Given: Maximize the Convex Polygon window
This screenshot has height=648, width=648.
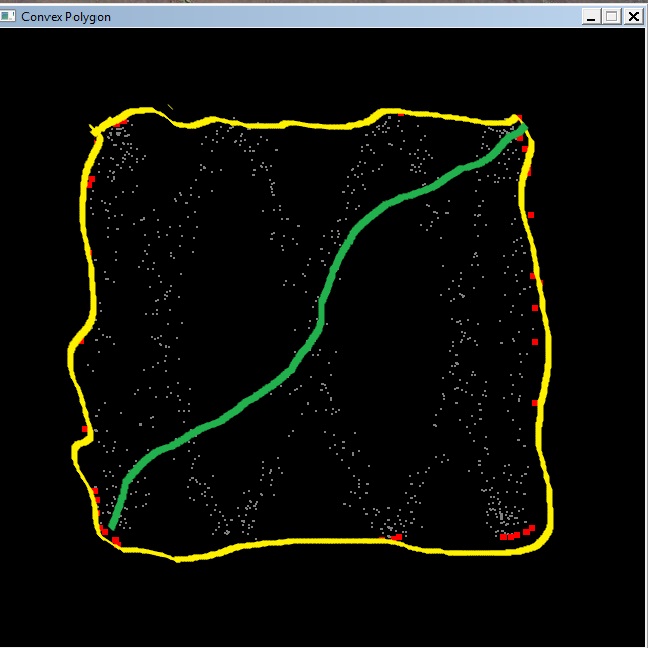Looking at the screenshot, I should pyautogui.click(x=612, y=17).
